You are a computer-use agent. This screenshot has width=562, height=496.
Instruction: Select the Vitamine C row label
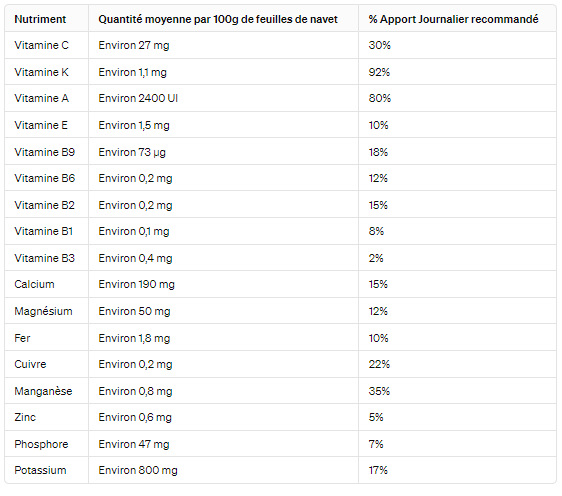[x=41, y=45]
